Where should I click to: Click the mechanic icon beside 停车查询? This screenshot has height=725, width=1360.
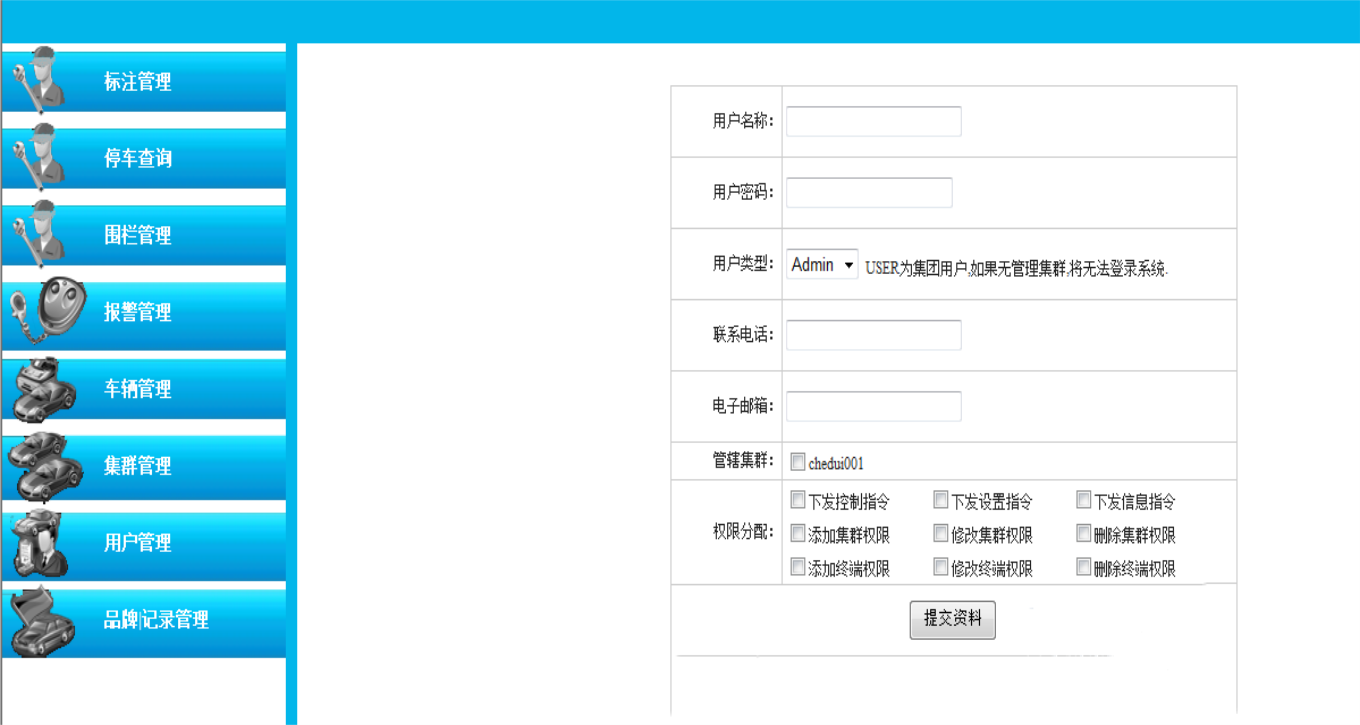pyautogui.click(x=40, y=156)
